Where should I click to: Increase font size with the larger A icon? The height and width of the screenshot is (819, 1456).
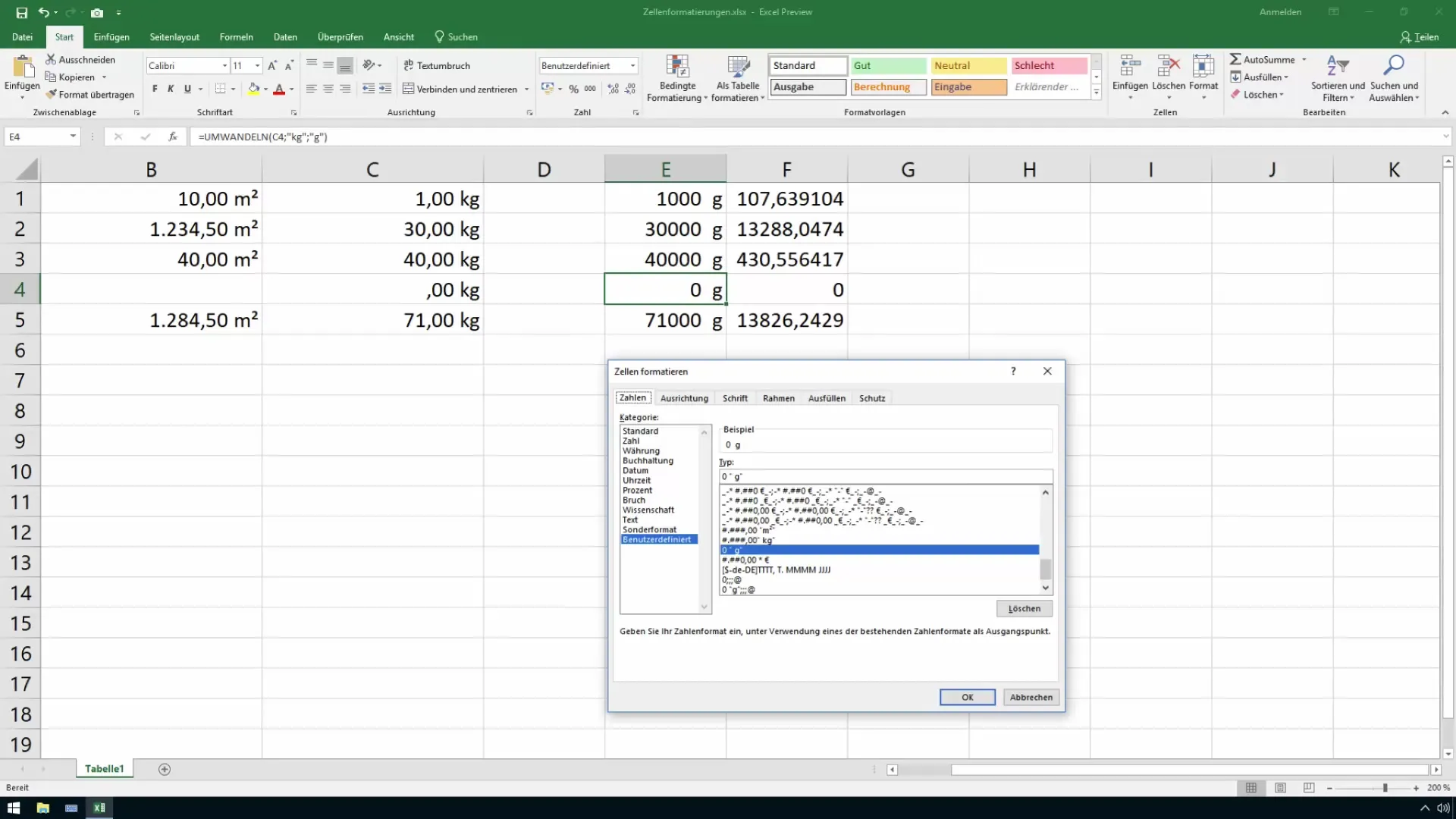[x=272, y=66]
